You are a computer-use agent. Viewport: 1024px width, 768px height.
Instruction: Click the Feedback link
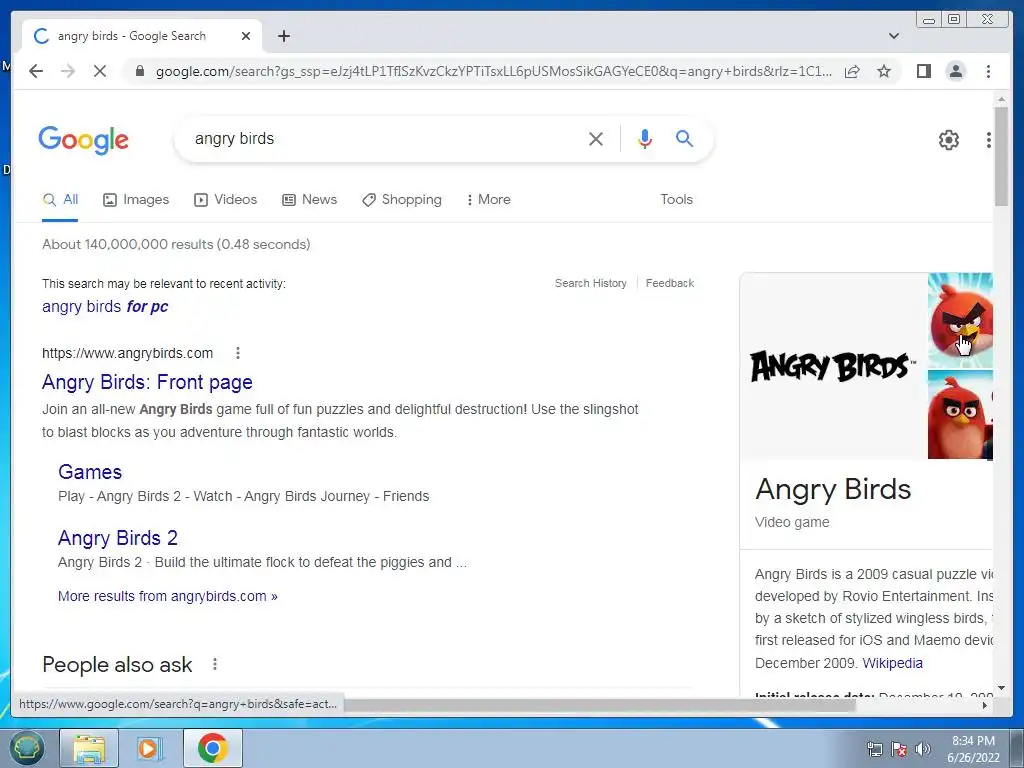point(670,283)
